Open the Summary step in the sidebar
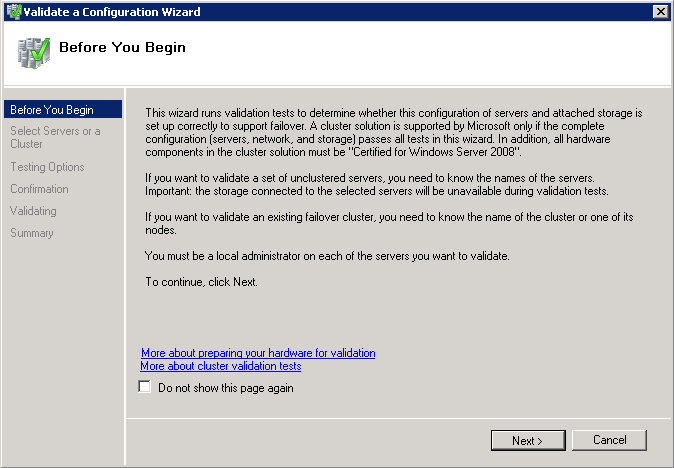674x468 pixels. coord(31,233)
